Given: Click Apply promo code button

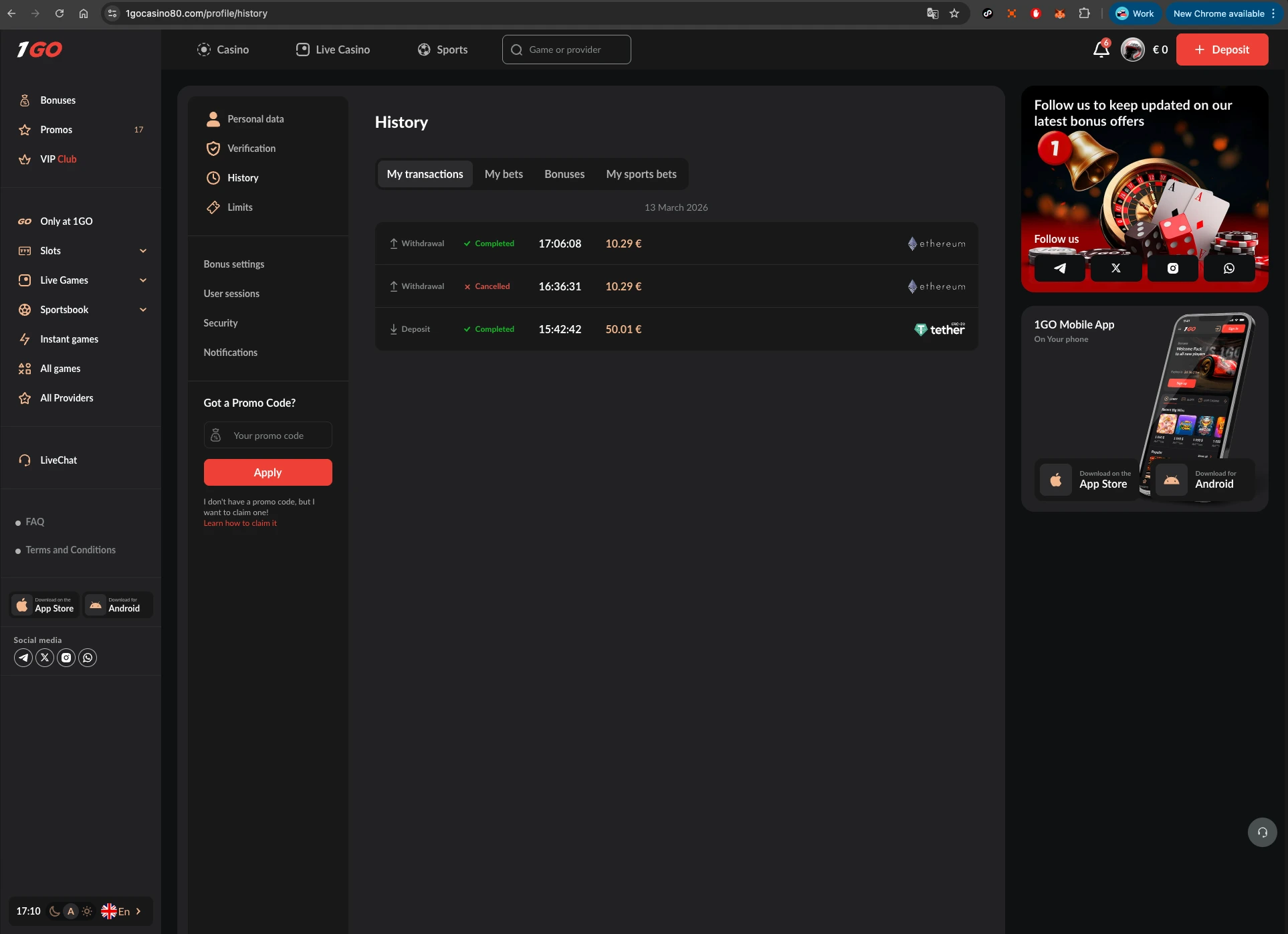Looking at the screenshot, I should coord(267,472).
